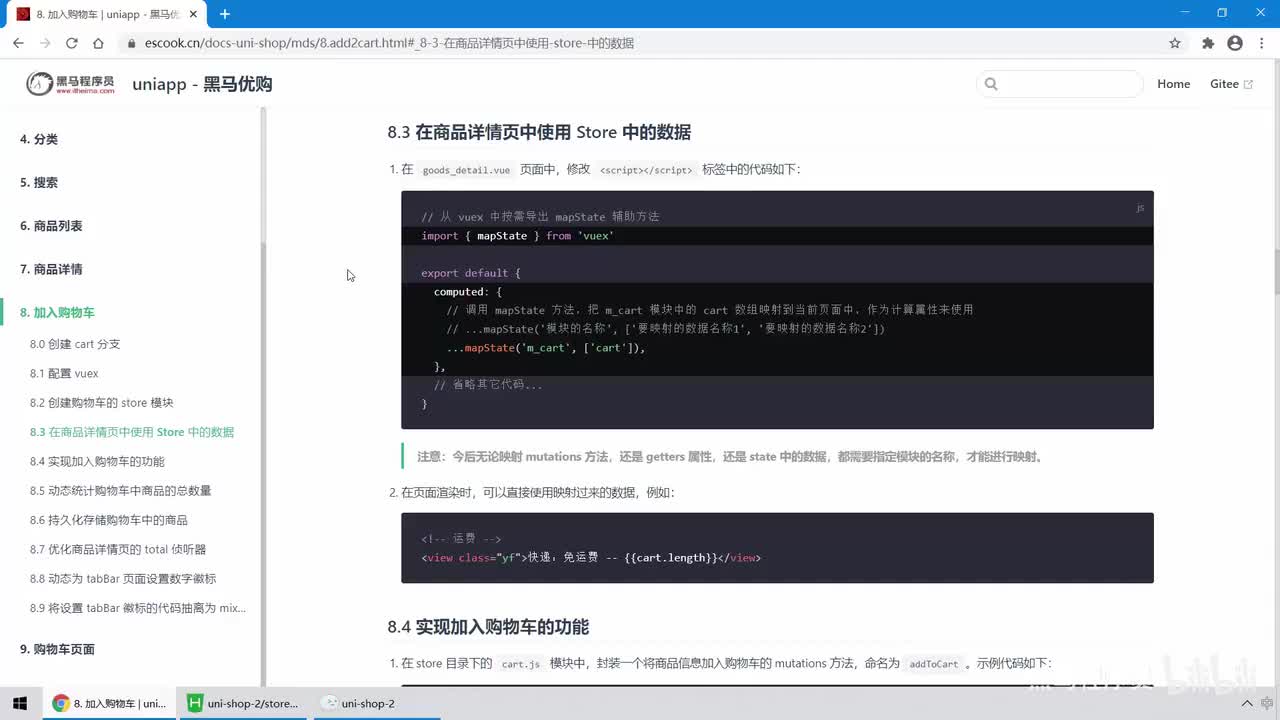Click the 黑马程序员 logo in header
The image size is (1280, 720).
pos(70,84)
